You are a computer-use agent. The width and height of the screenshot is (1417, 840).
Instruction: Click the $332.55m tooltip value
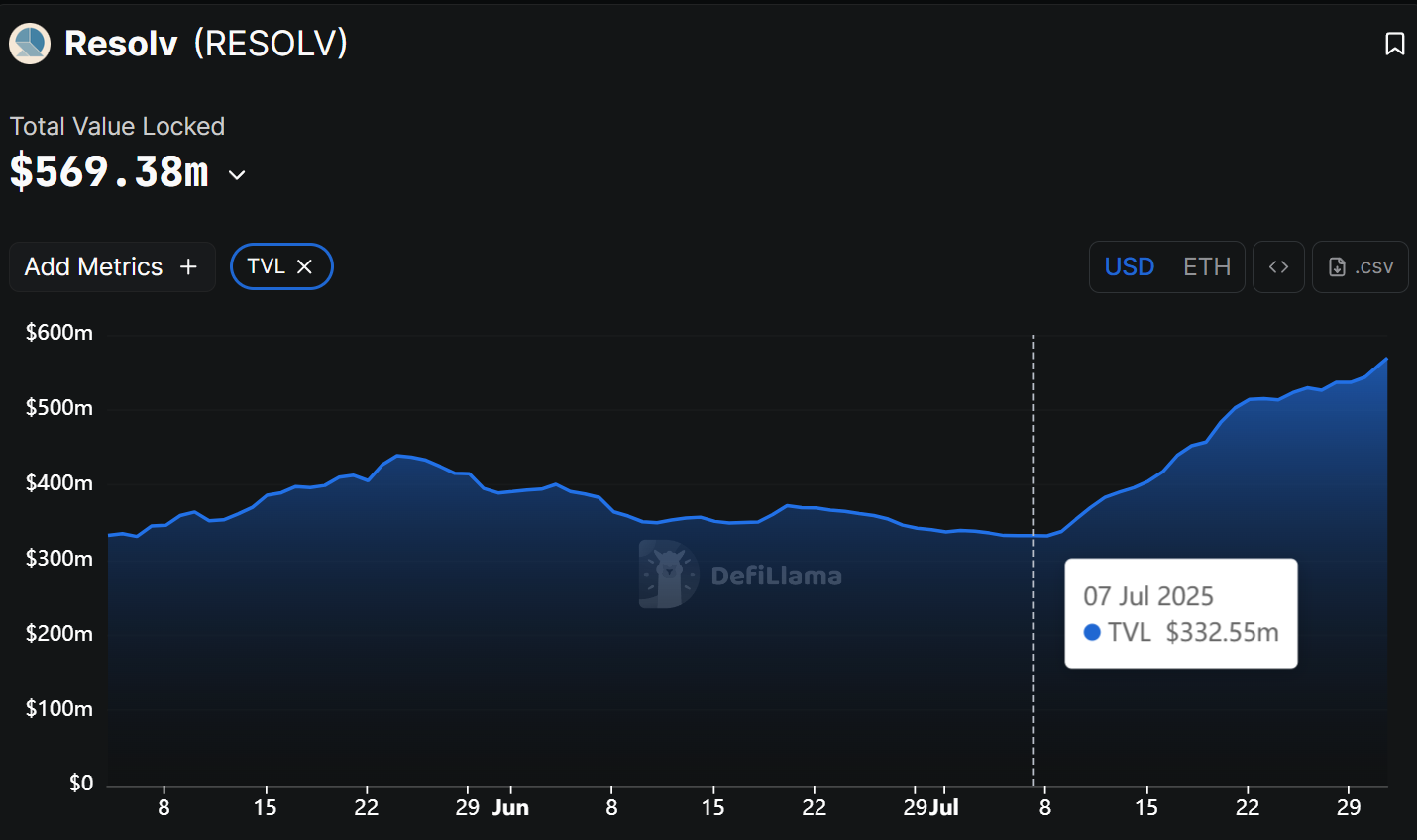tap(1222, 632)
